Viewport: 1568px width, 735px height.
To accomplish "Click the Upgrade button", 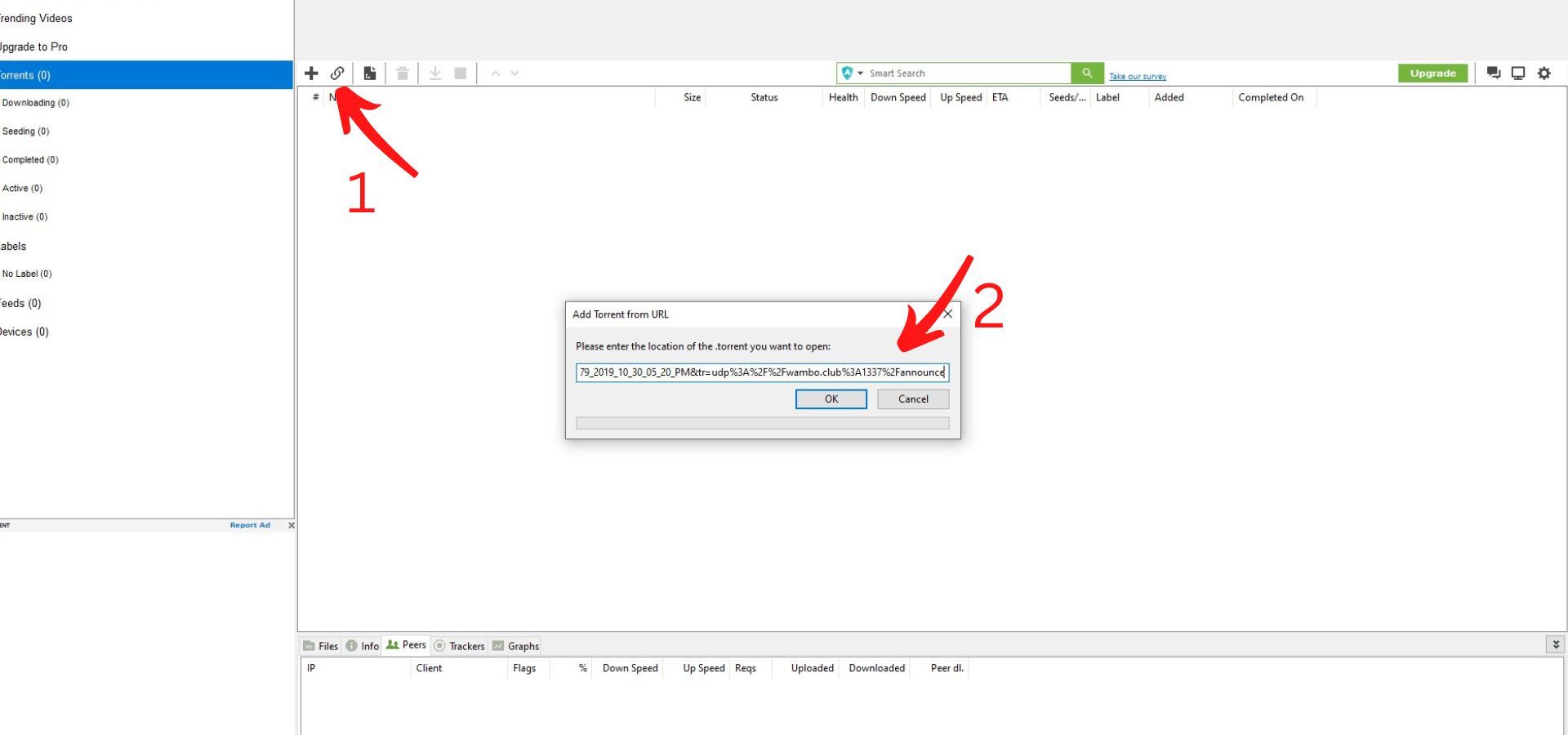I will tap(1432, 73).
